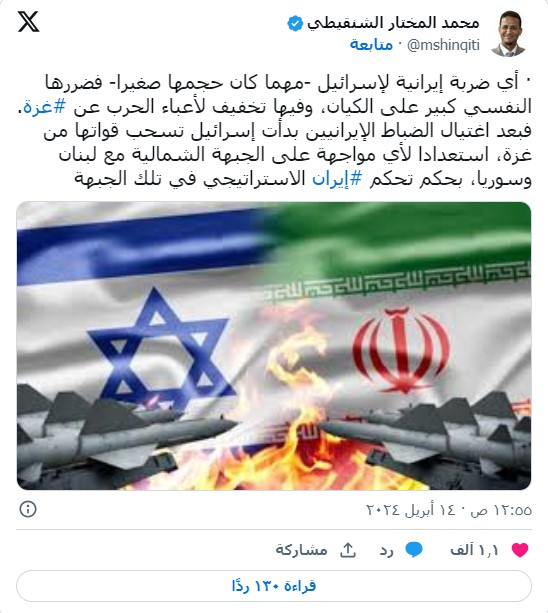This screenshot has width=548, height=613.
Task: Open the @mshinqiti handle link
Action: click(x=443, y=45)
